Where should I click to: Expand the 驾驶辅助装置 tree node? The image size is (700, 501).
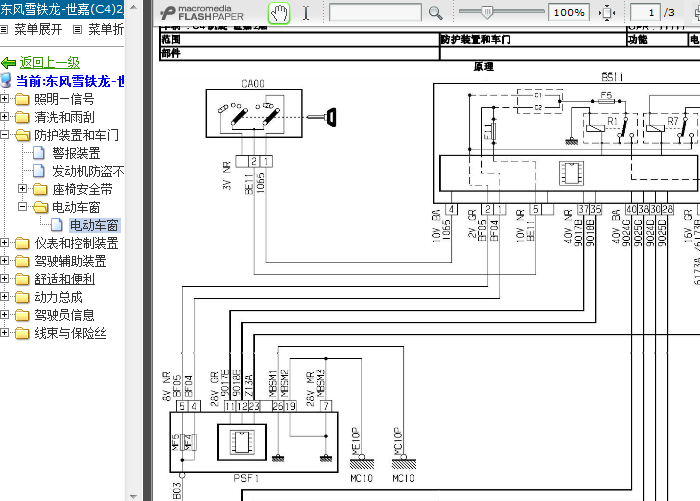tap(4, 261)
